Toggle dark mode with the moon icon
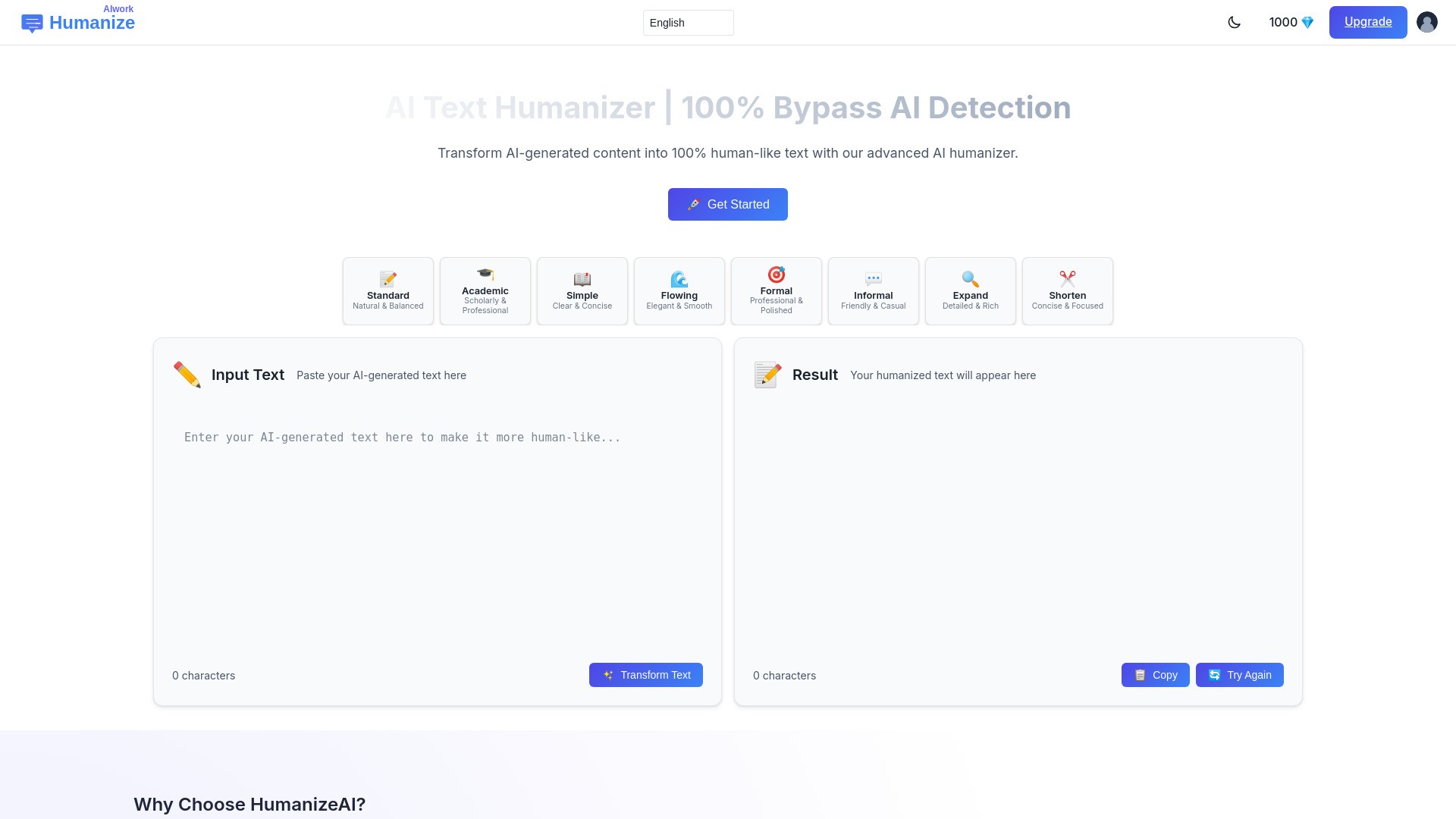 [1235, 22]
